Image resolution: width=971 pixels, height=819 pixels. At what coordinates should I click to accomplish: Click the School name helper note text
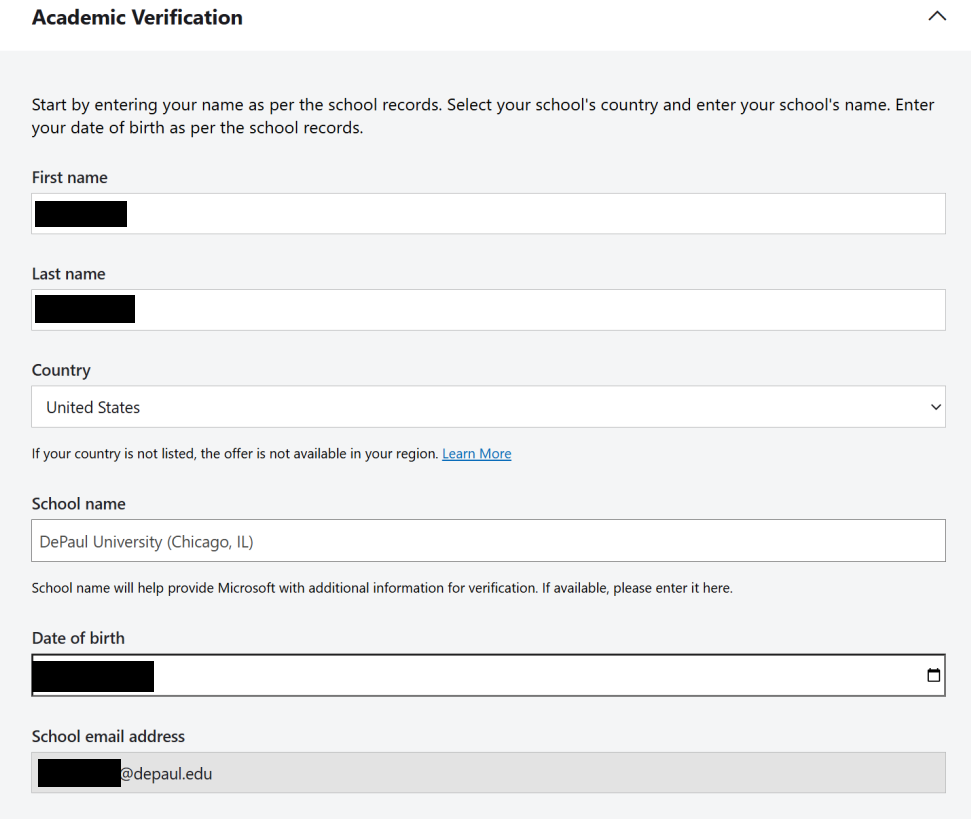pos(382,588)
